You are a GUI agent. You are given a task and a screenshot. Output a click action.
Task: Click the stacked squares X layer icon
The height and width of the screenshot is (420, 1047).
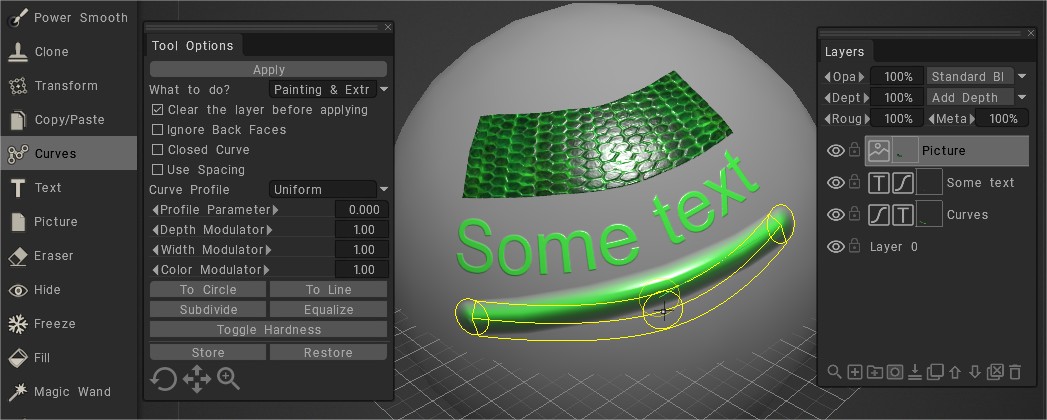click(995, 372)
